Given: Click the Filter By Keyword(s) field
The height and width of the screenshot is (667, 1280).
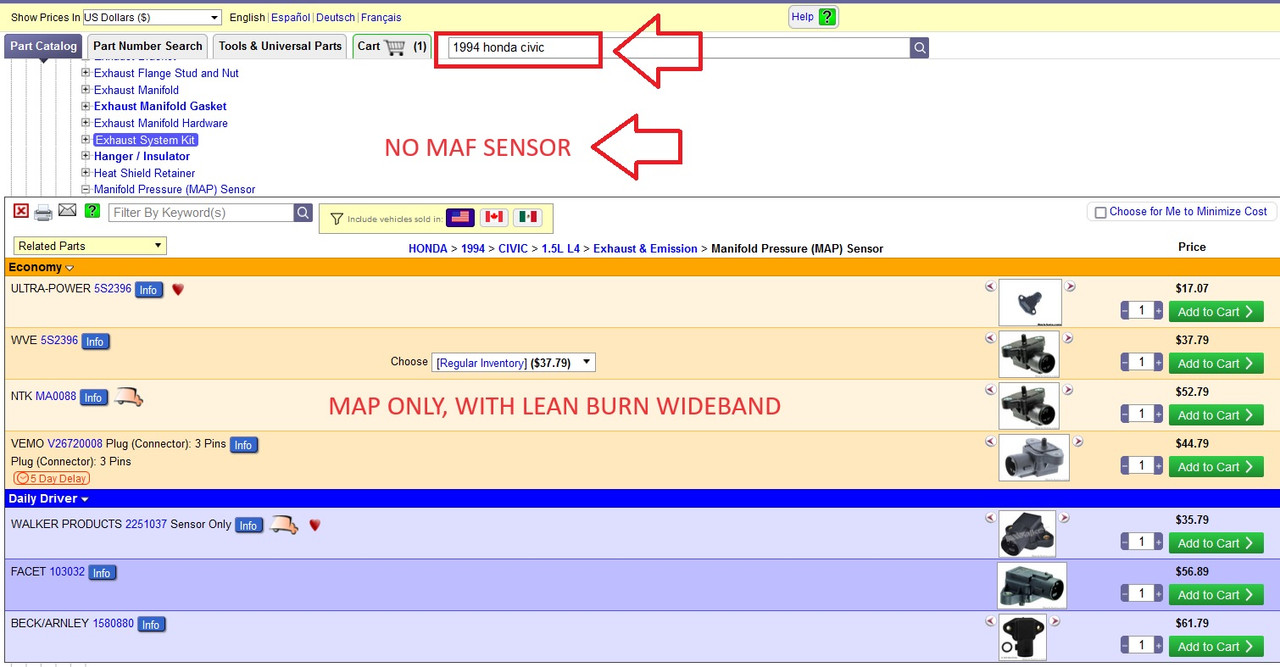Looking at the screenshot, I should pos(201,213).
